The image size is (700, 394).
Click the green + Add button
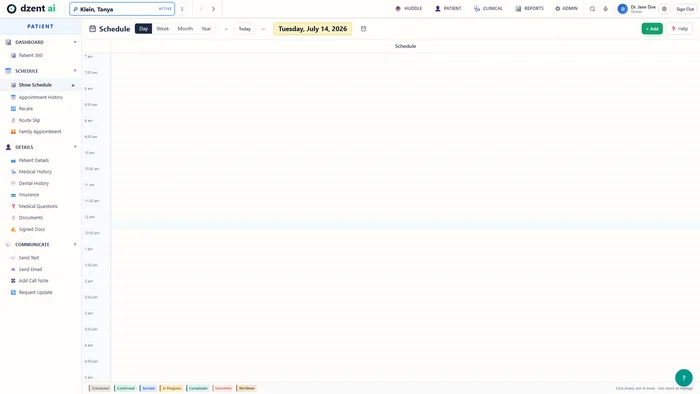[x=652, y=29]
